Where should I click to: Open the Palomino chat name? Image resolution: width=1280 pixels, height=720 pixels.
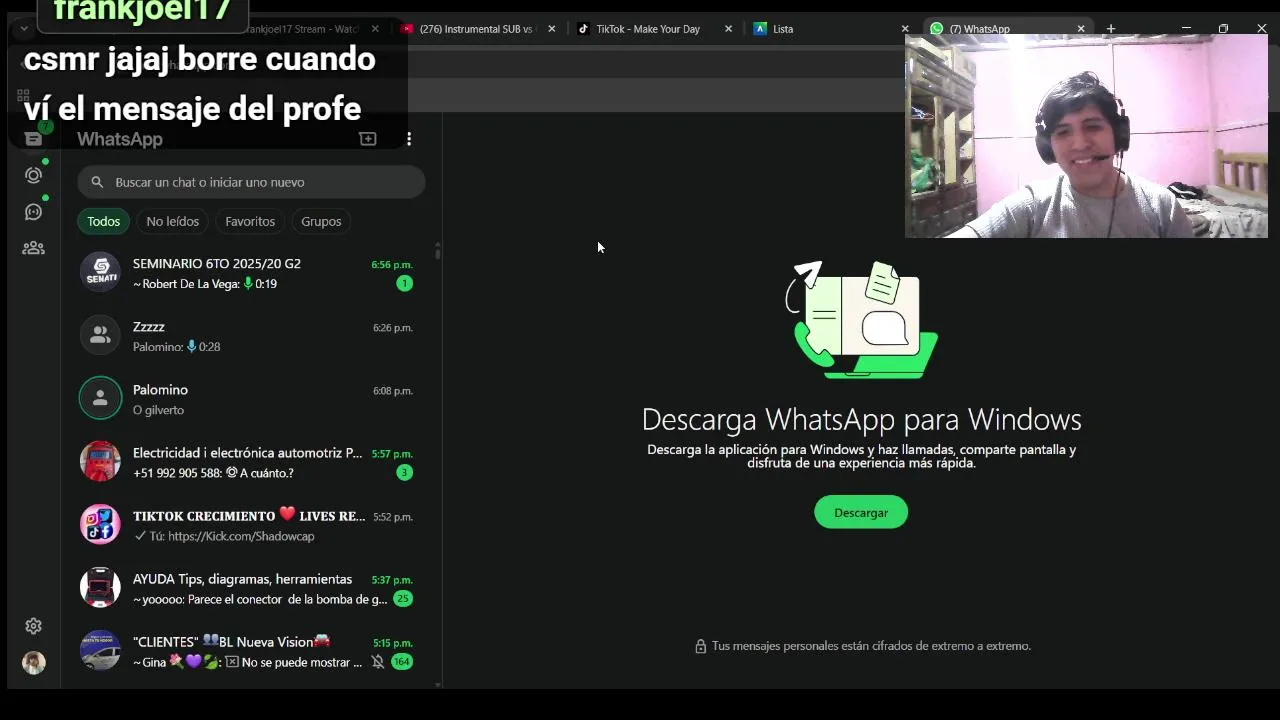160,390
